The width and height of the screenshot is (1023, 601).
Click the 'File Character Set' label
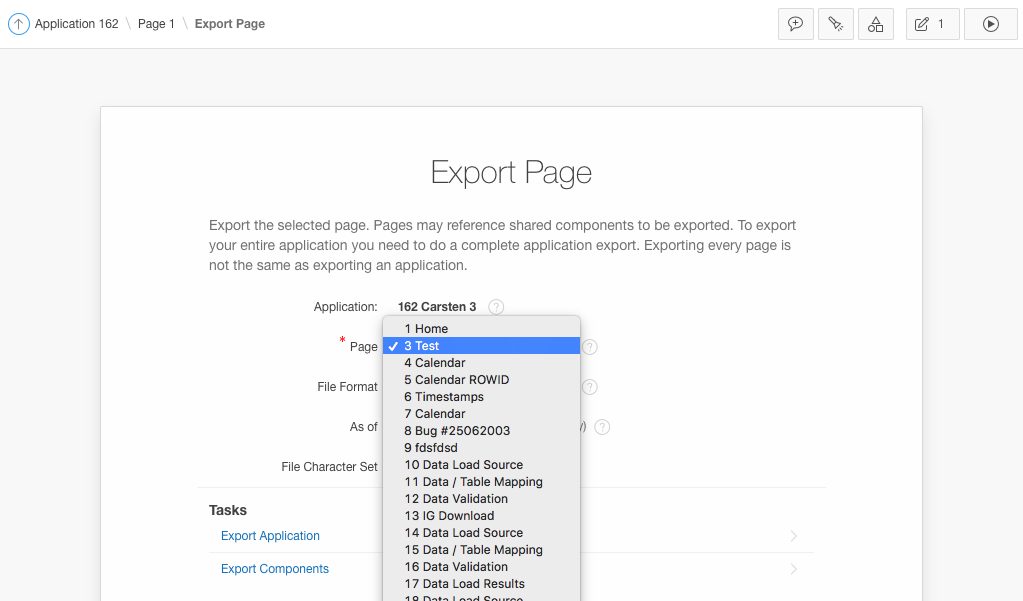329,467
